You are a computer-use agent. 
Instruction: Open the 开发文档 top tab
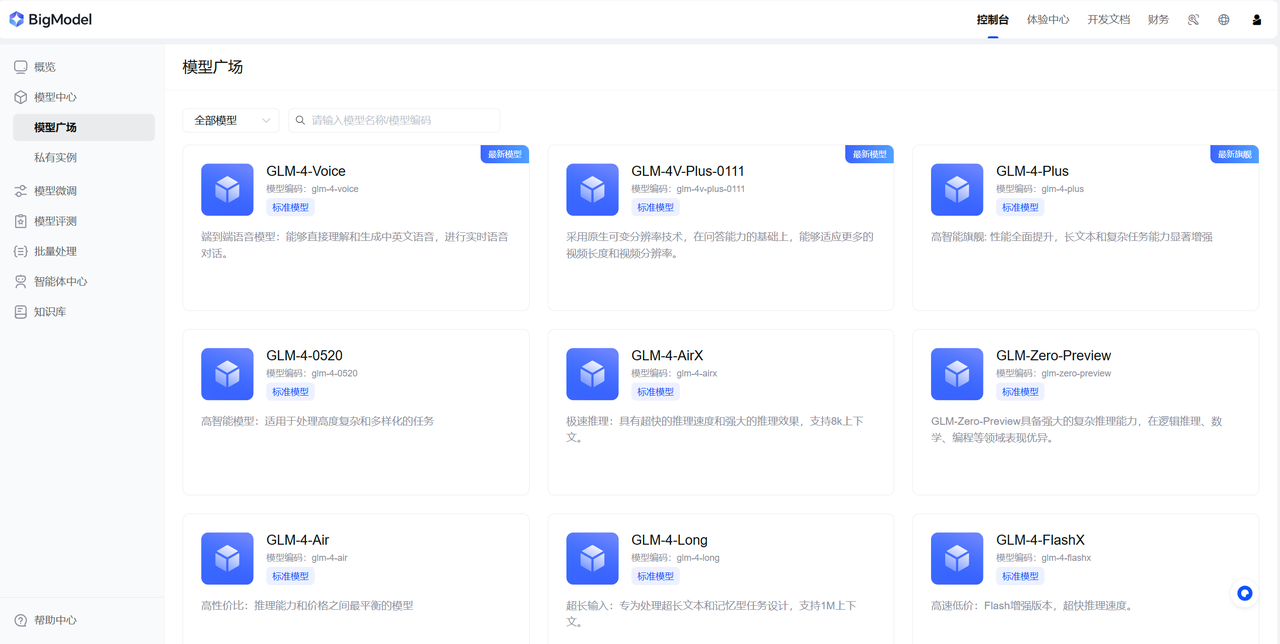(1109, 20)
